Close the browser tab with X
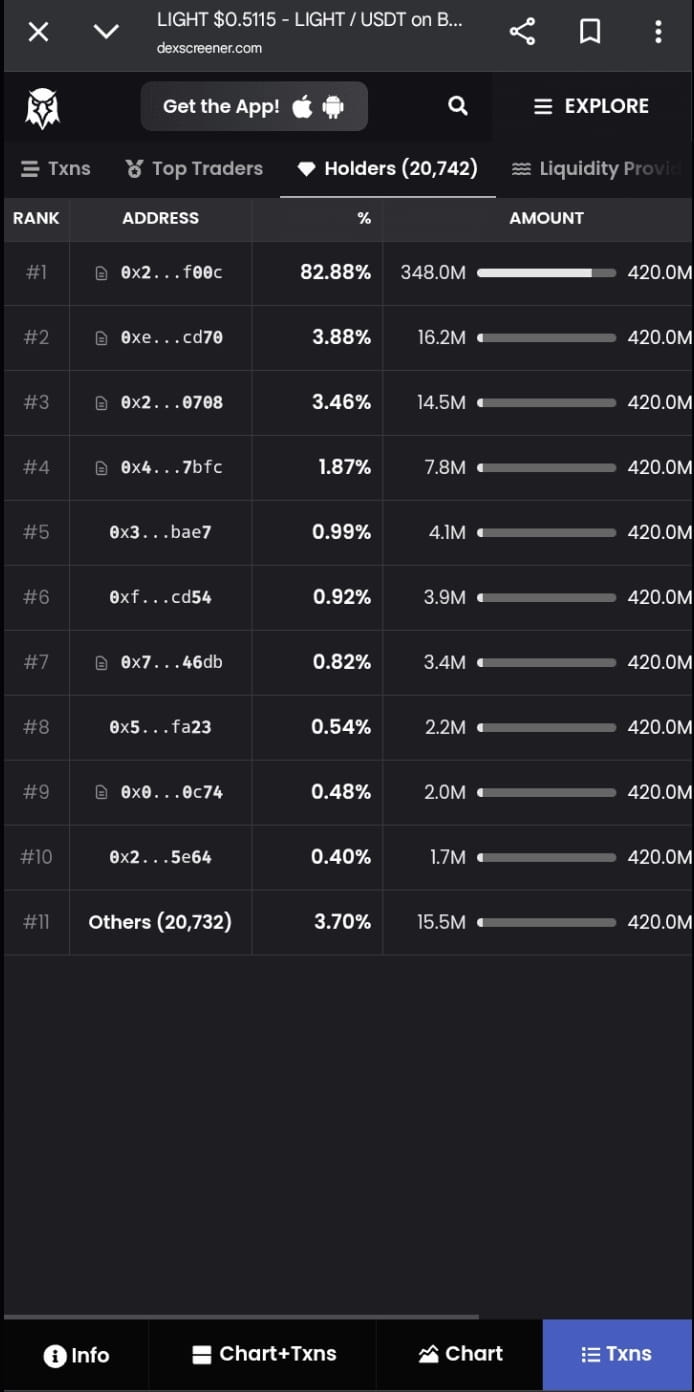Viewport: 694px width, 1392px height. point(38,32)
